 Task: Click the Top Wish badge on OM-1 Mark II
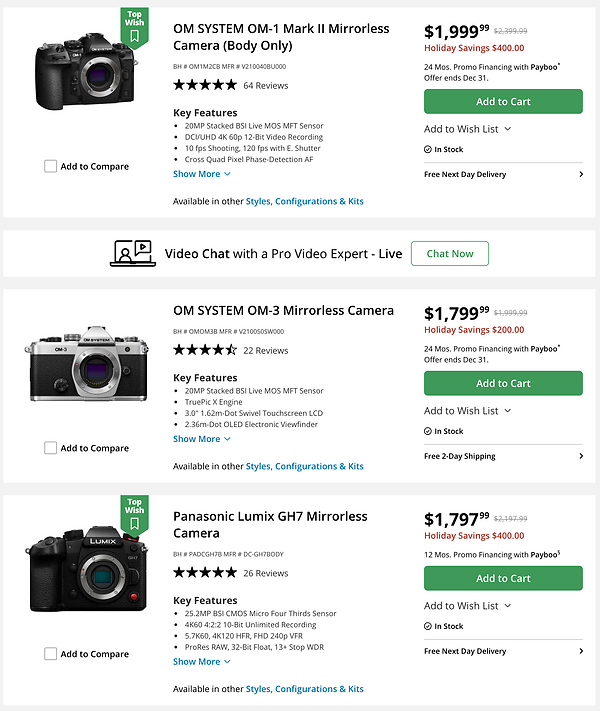[134, 25]
